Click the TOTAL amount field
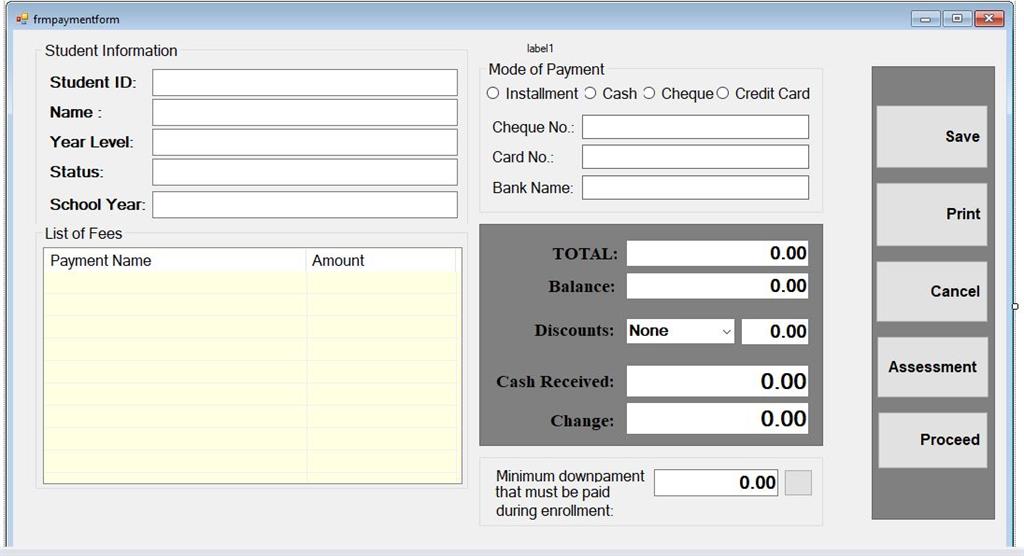The height and width of the screenshot is (556, 1024). tap(717, 253)
